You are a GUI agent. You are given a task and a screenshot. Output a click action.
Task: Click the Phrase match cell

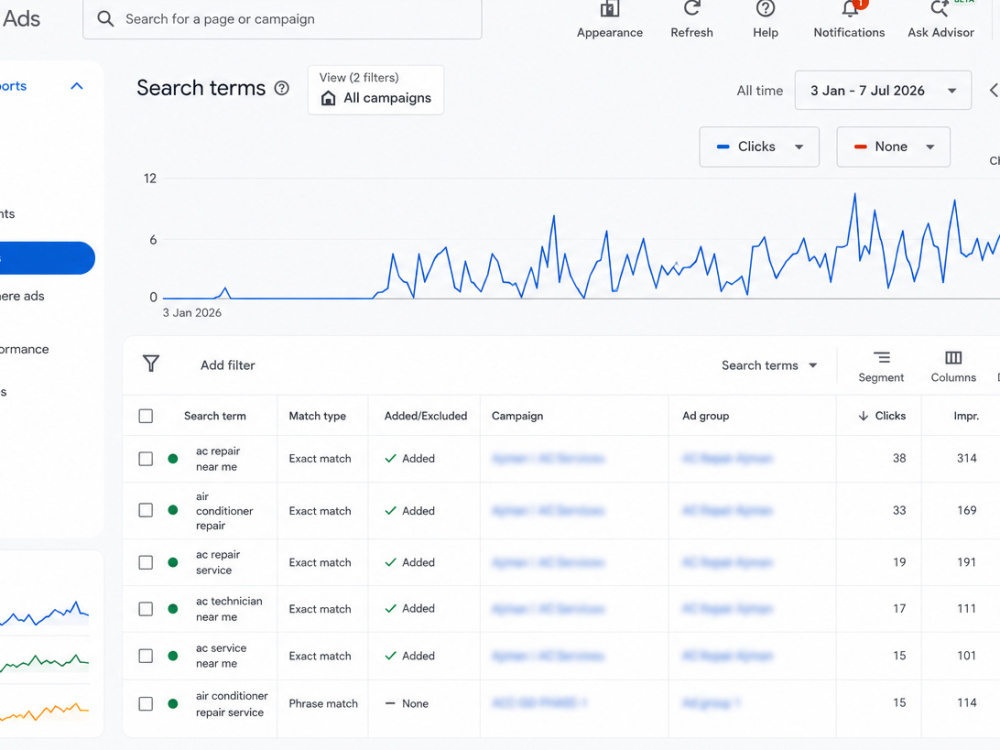323,703
